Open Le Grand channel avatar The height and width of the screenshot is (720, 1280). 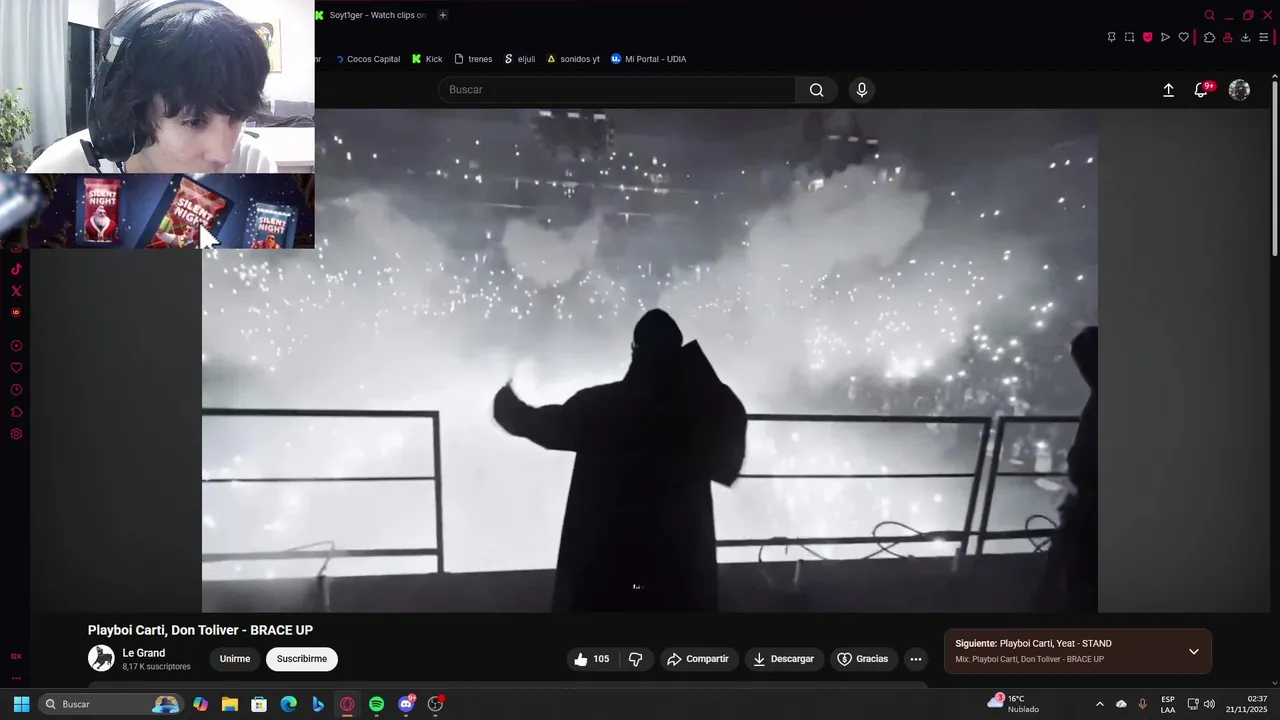[x=101, y=658]
